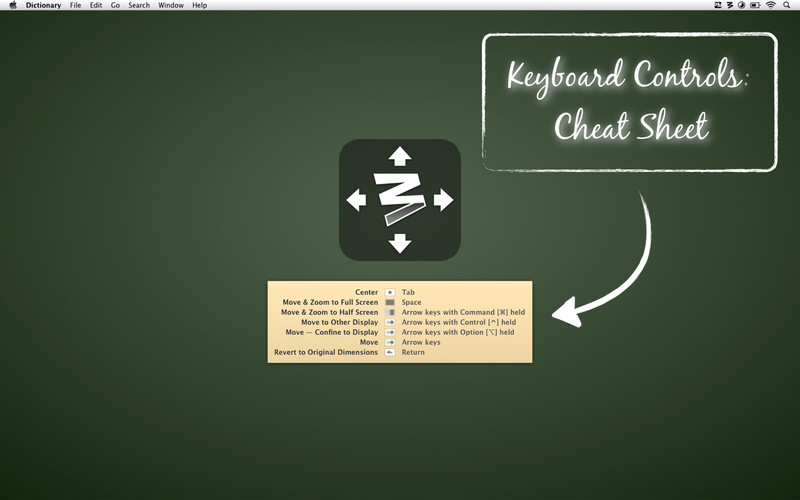This screenshot has width=800, height=500.
Task: Click the Confine to Display arrow icon
Action: 390,332
